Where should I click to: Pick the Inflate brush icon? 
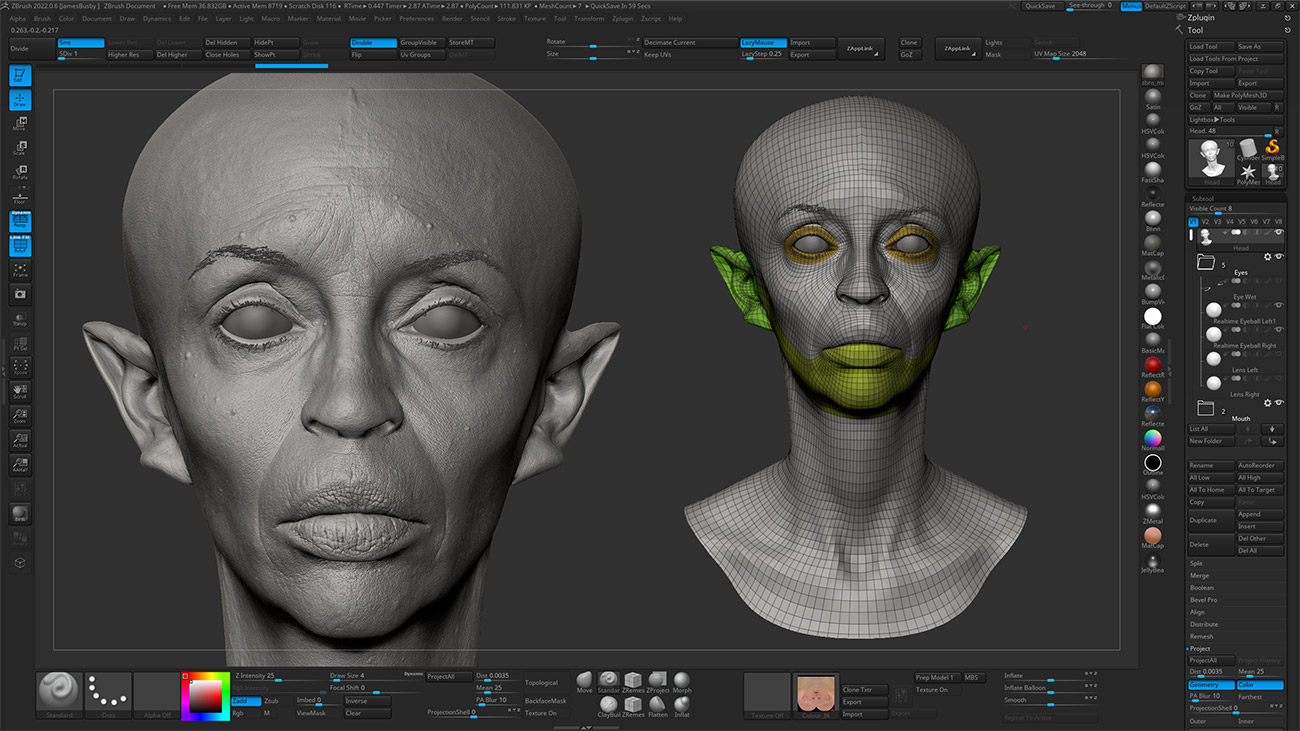point(682,707)
